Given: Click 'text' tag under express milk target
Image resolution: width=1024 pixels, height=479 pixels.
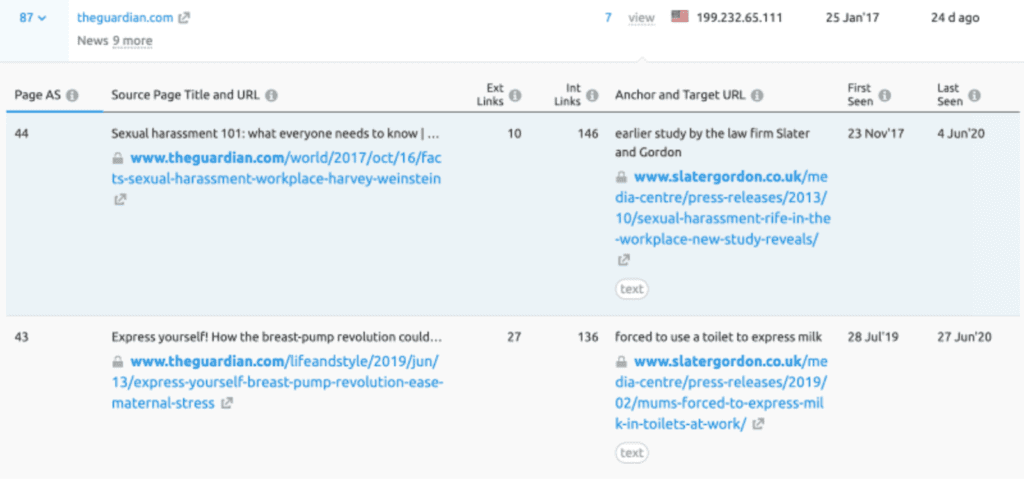Looking at the screenshot, I should (x=632, y=452).
